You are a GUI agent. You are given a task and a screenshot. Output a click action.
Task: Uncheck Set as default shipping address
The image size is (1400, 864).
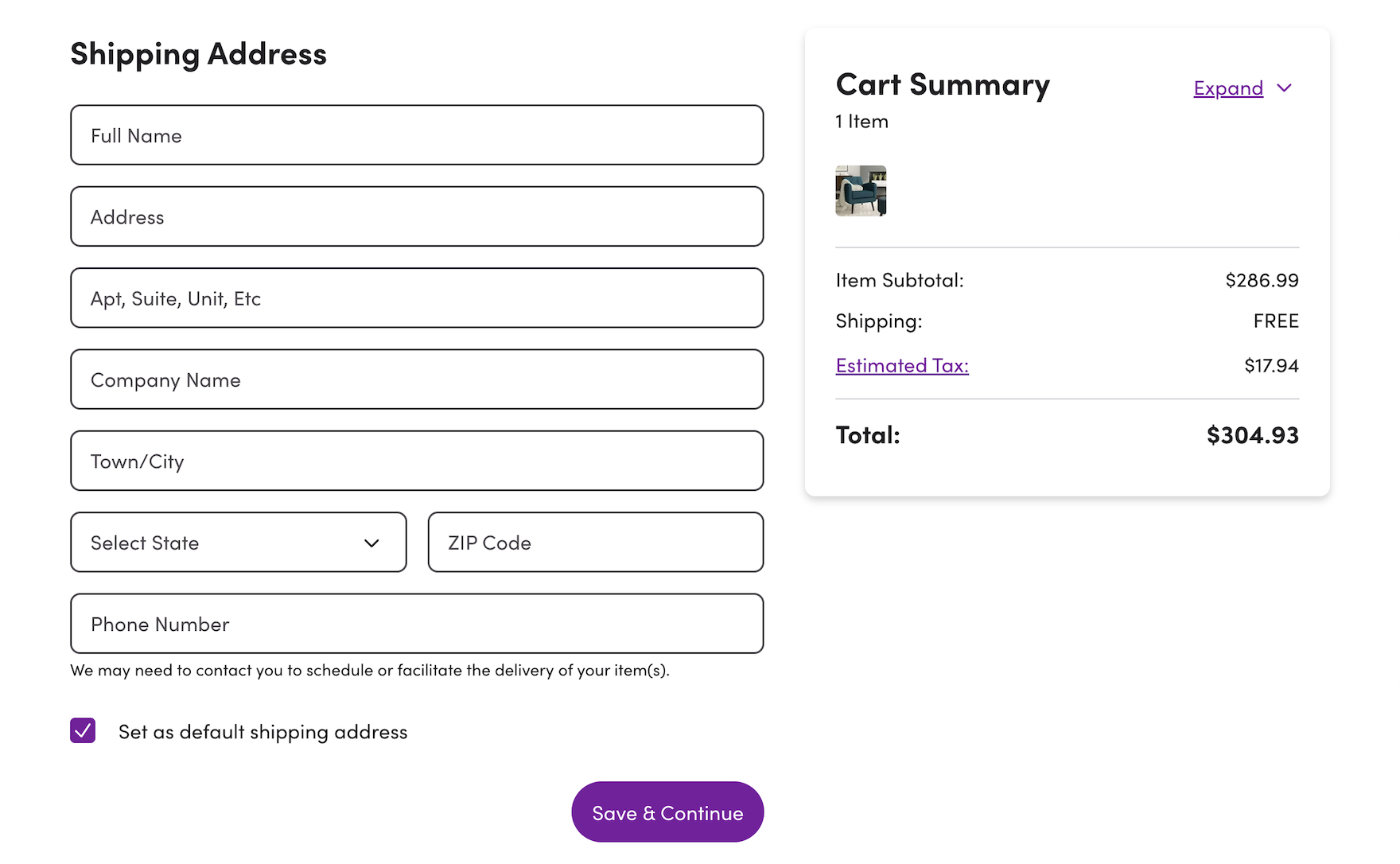[x=83, y=730]
